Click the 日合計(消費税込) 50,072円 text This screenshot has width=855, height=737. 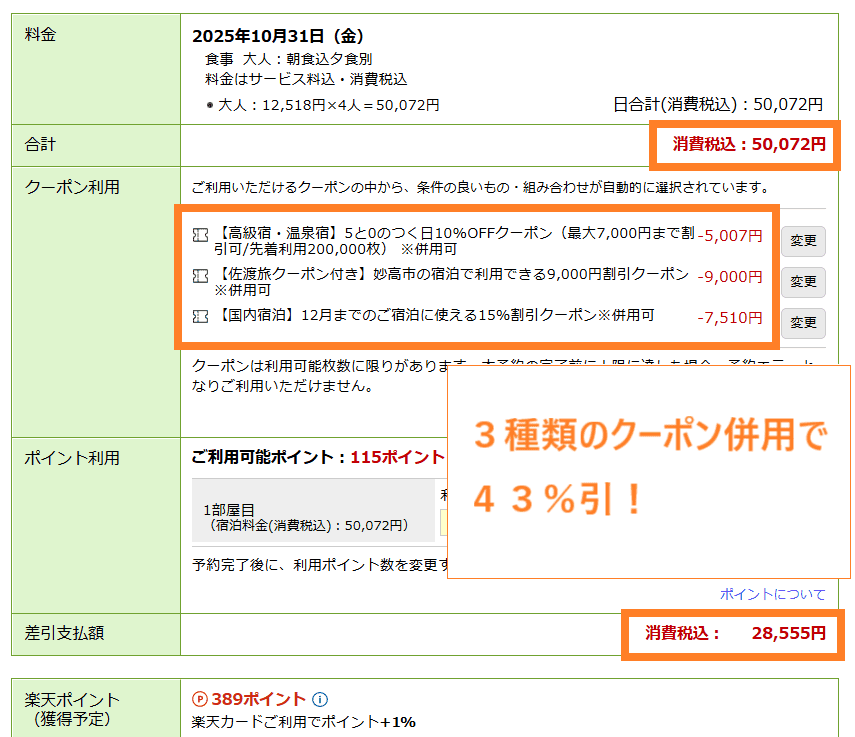click(x=717, y=104)
